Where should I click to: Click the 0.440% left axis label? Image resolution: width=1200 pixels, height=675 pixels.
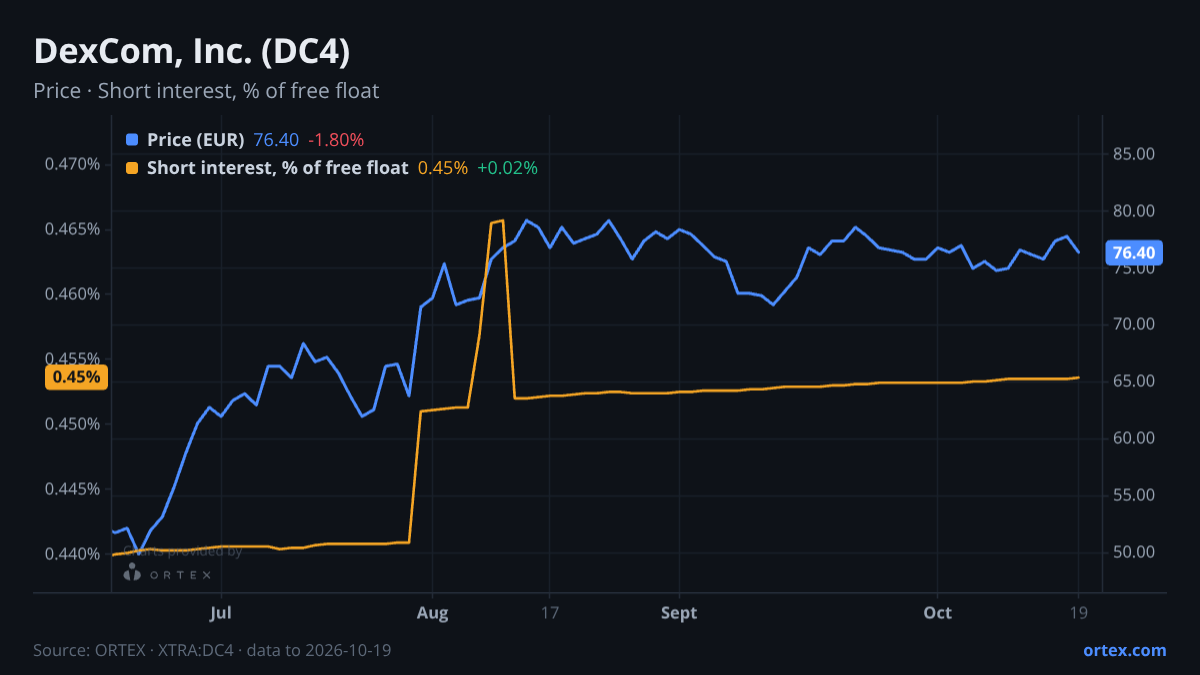coord(73,554)
